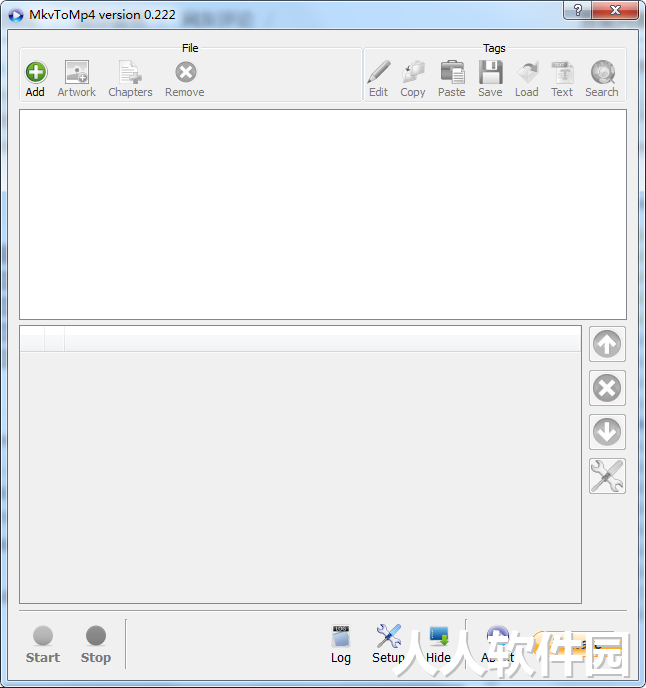Click the Start conversion button
The width and height of the screenshot is (646, 688).
(x=43, y=645)
